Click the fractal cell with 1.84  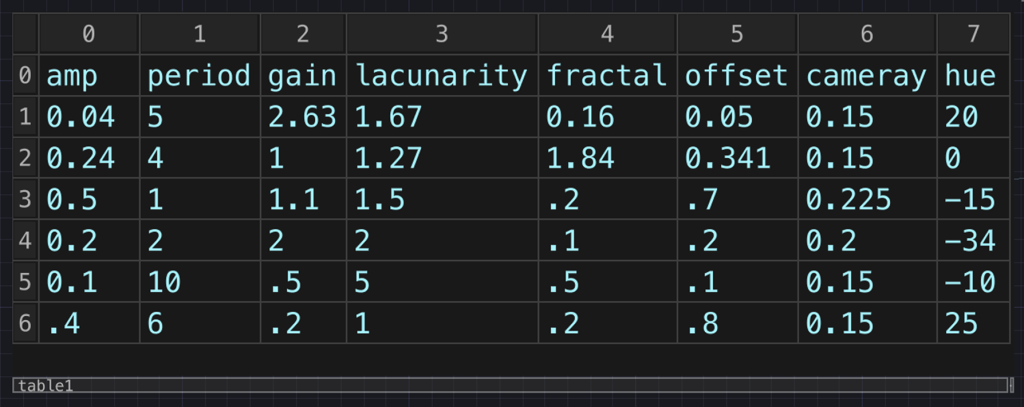(x=607, y=158)
